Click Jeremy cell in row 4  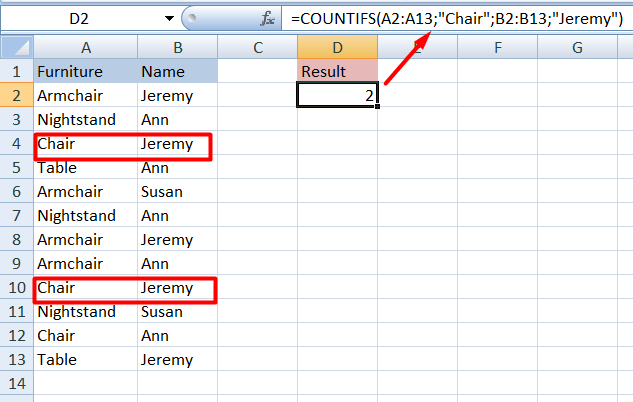tap(178, 143)
